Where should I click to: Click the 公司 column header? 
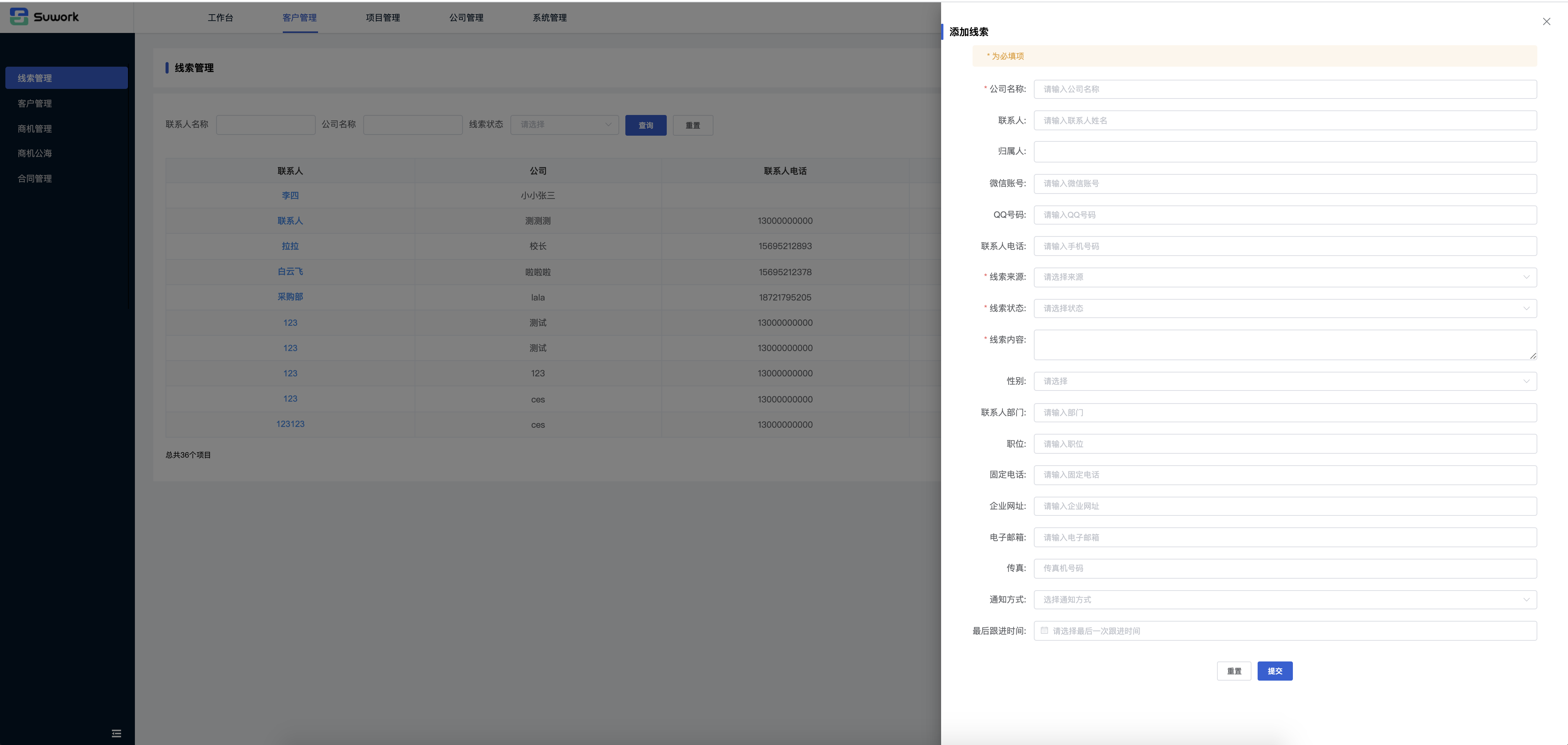(538, 171)
